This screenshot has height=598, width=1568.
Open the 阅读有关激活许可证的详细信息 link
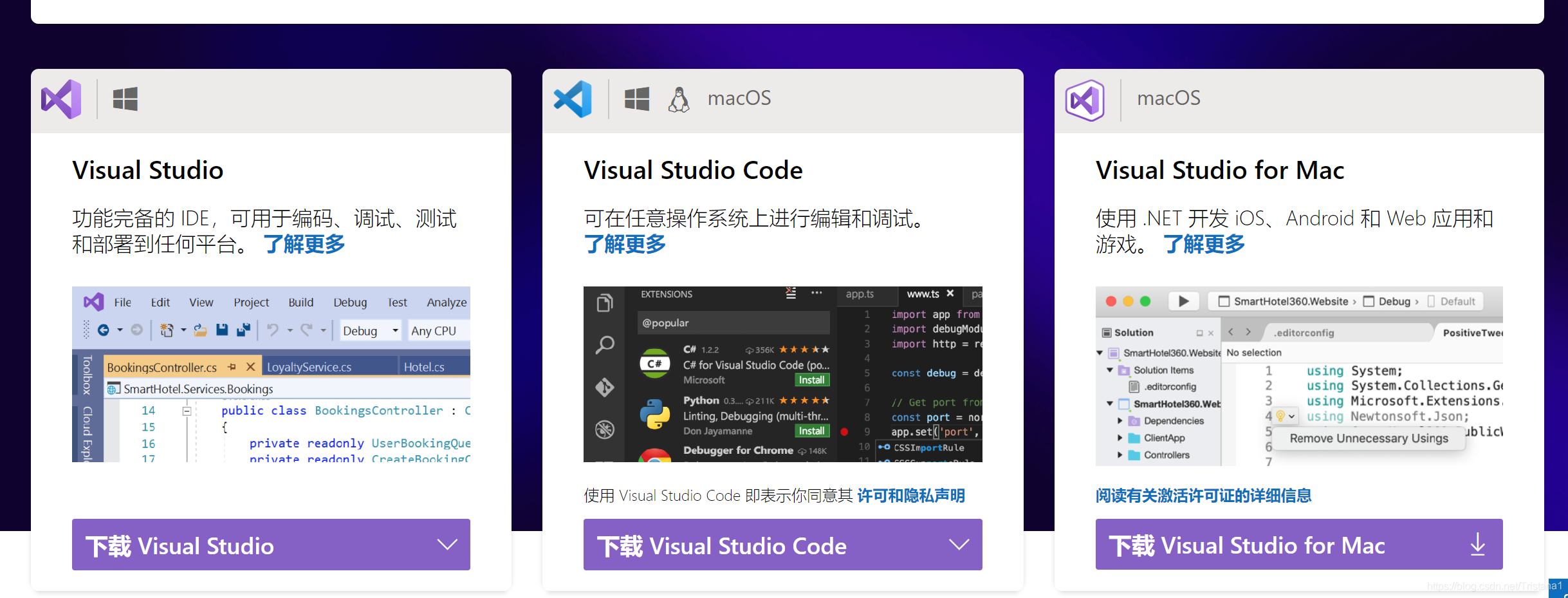click(1203, 496)
